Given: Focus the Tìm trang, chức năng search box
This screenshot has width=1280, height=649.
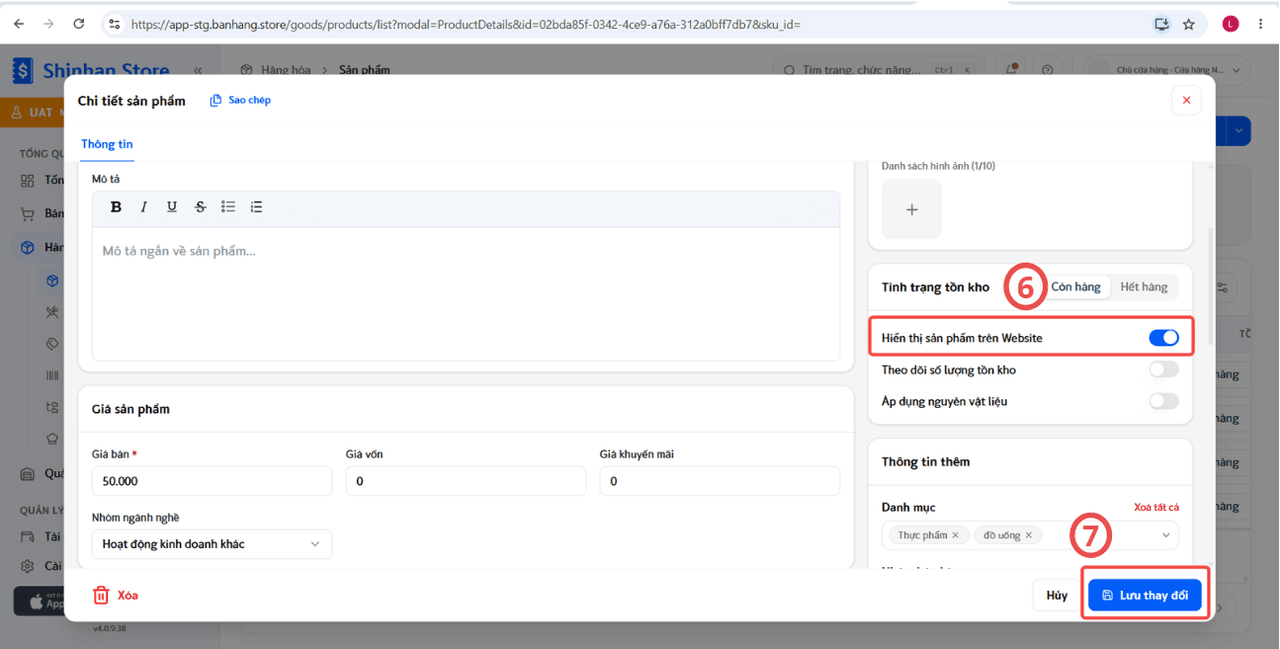Looking at the screenshot, I should tap(880, 70).
